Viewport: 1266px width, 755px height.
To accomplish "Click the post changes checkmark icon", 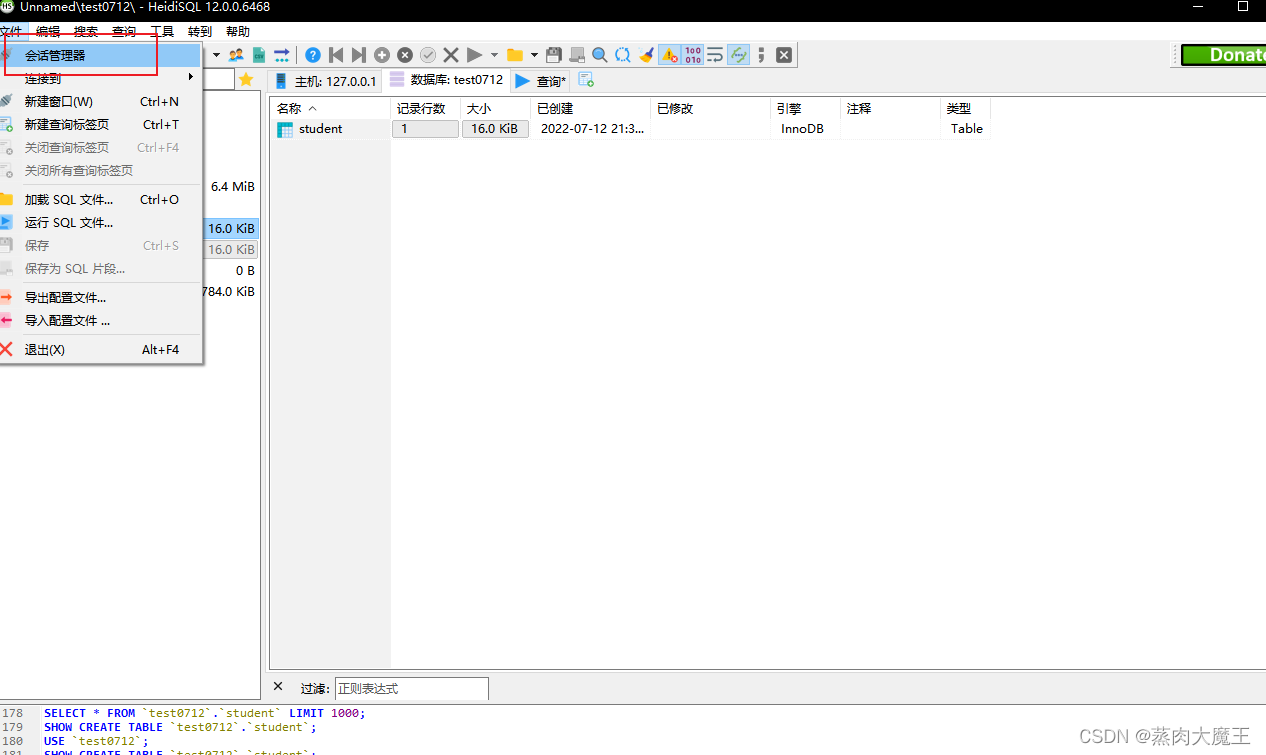I will pos(428,55).
